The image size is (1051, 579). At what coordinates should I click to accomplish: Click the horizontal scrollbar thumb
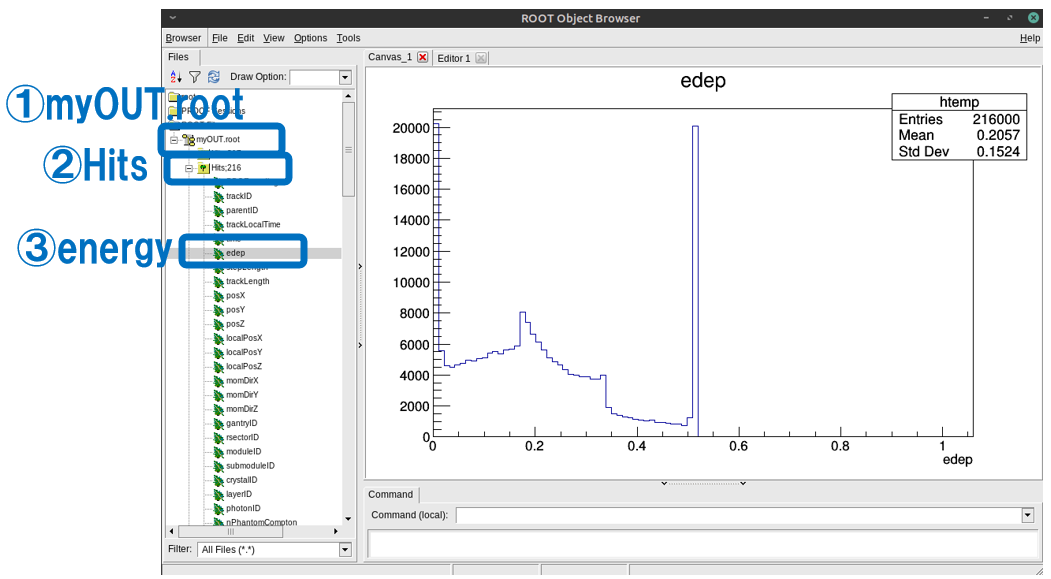[230, 531]
